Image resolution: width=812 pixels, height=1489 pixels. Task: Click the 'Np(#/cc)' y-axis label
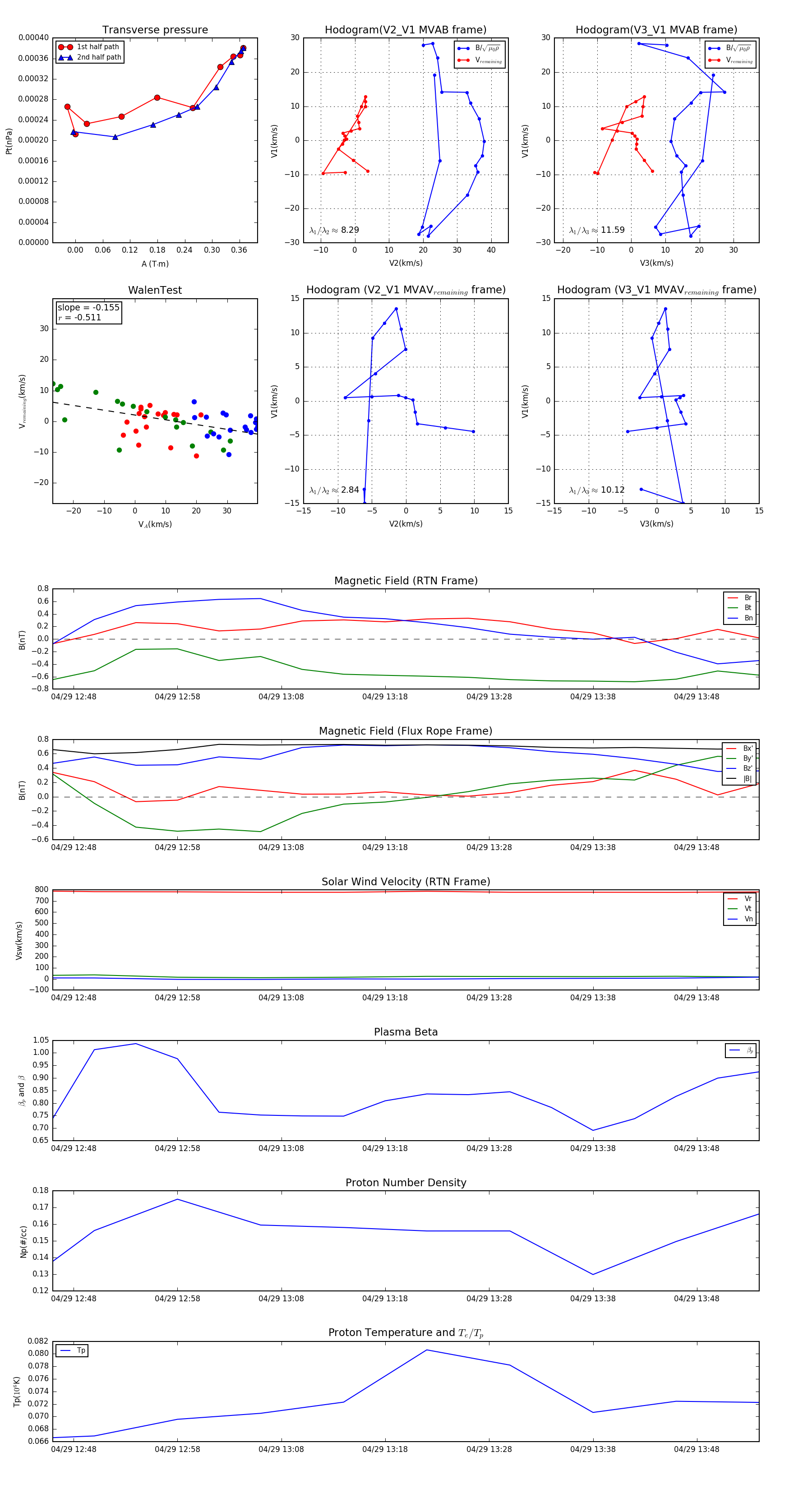click(x=23, y=1242)
